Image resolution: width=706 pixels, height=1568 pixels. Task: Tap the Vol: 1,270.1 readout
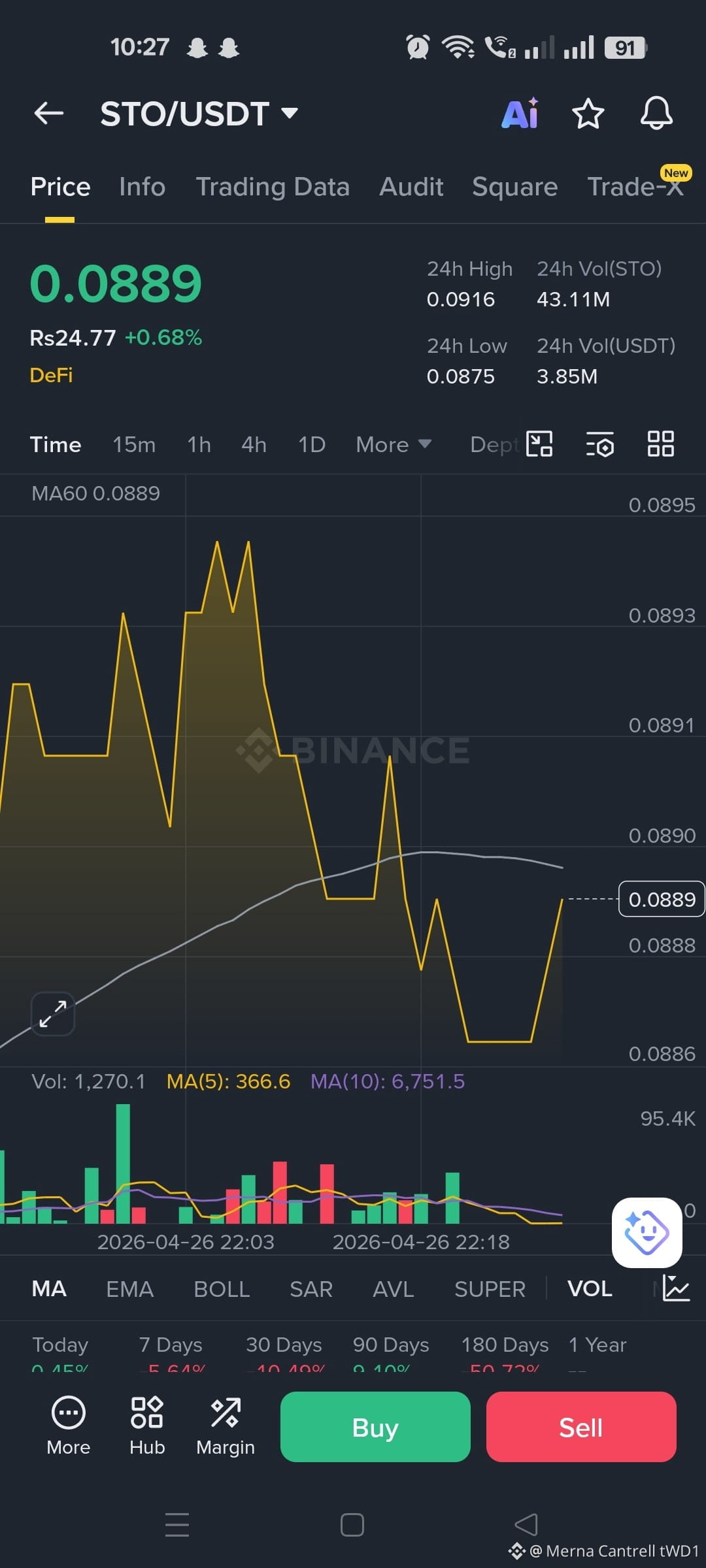coord(88,1081)
